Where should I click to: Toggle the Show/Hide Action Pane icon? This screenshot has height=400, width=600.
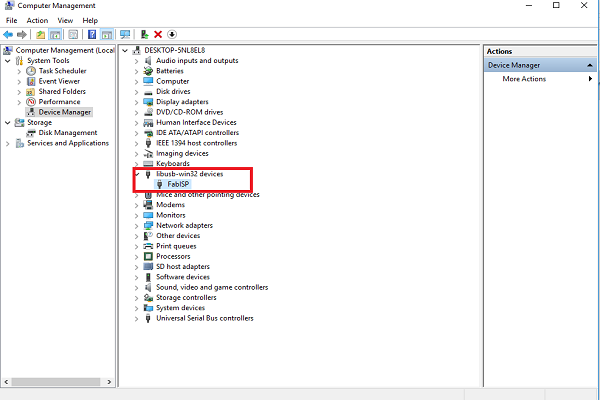coord(107,34)
